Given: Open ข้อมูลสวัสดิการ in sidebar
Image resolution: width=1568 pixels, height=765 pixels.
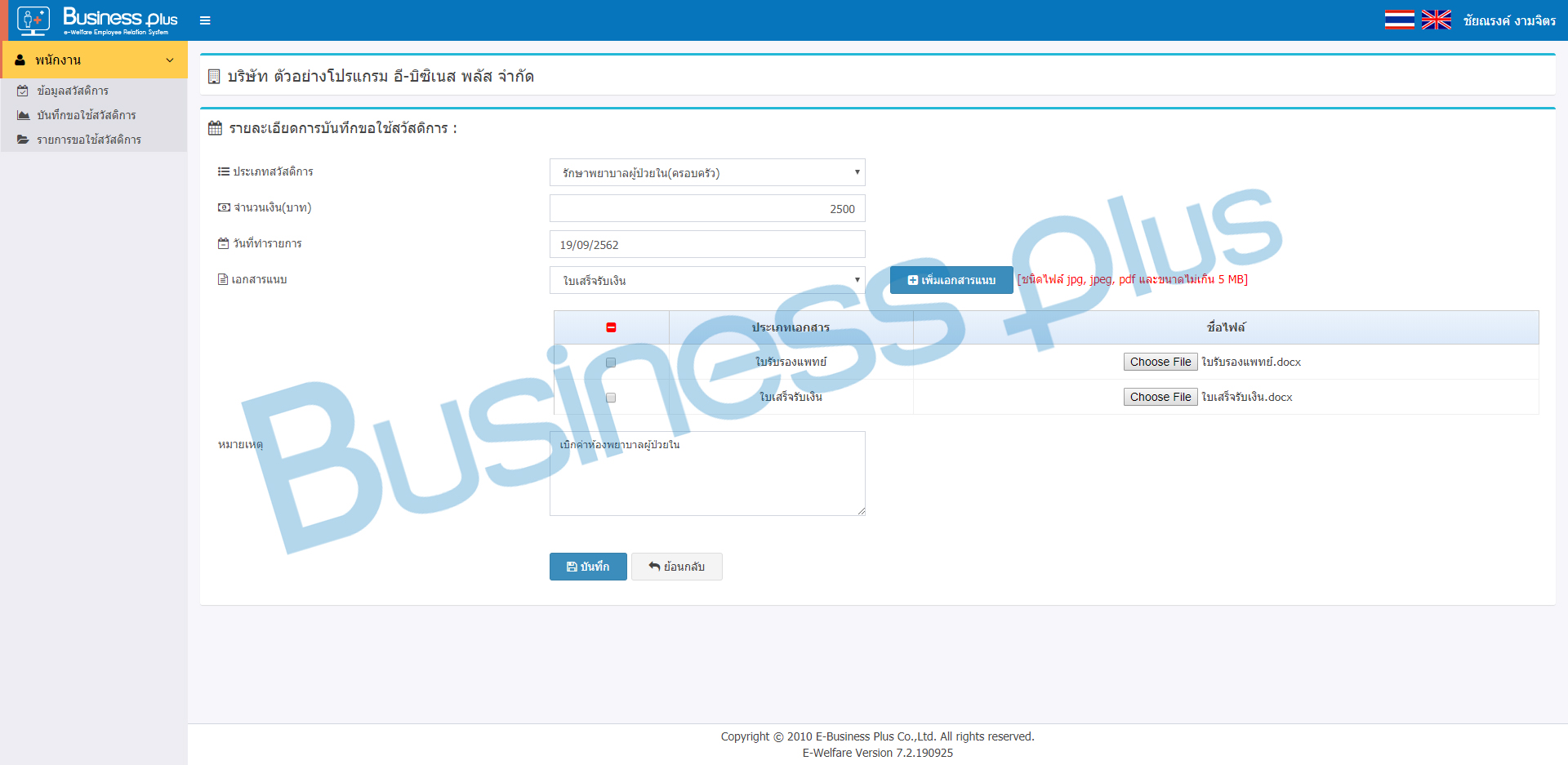Looking at the screenshot, I should pos(72,91).
